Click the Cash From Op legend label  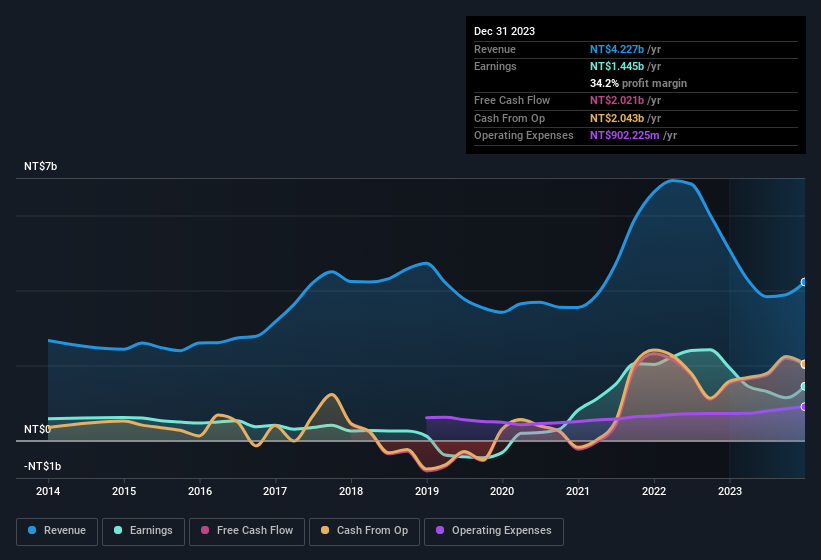click(x=364, y=531)
